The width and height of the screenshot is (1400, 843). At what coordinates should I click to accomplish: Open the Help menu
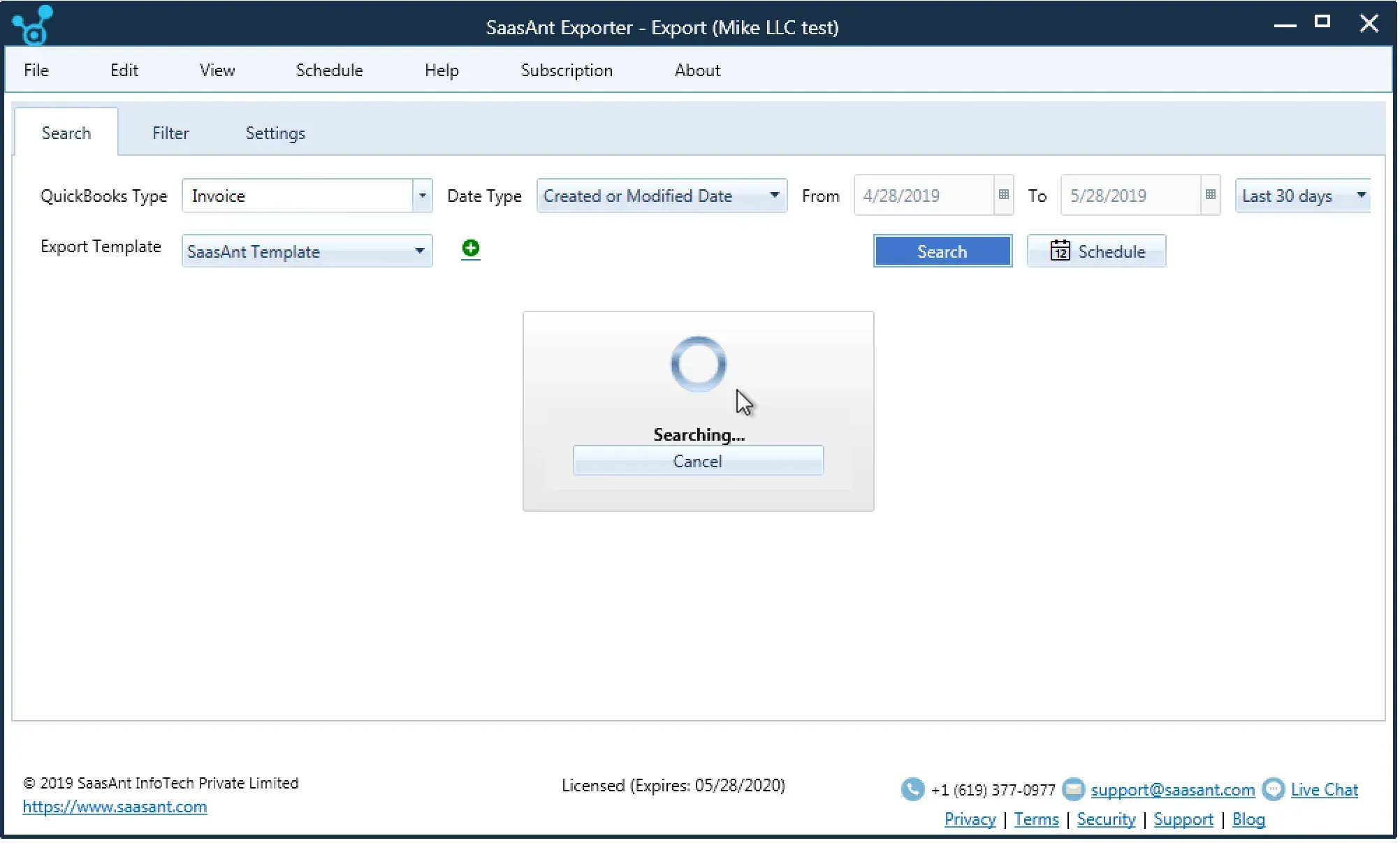pos(442,70)
